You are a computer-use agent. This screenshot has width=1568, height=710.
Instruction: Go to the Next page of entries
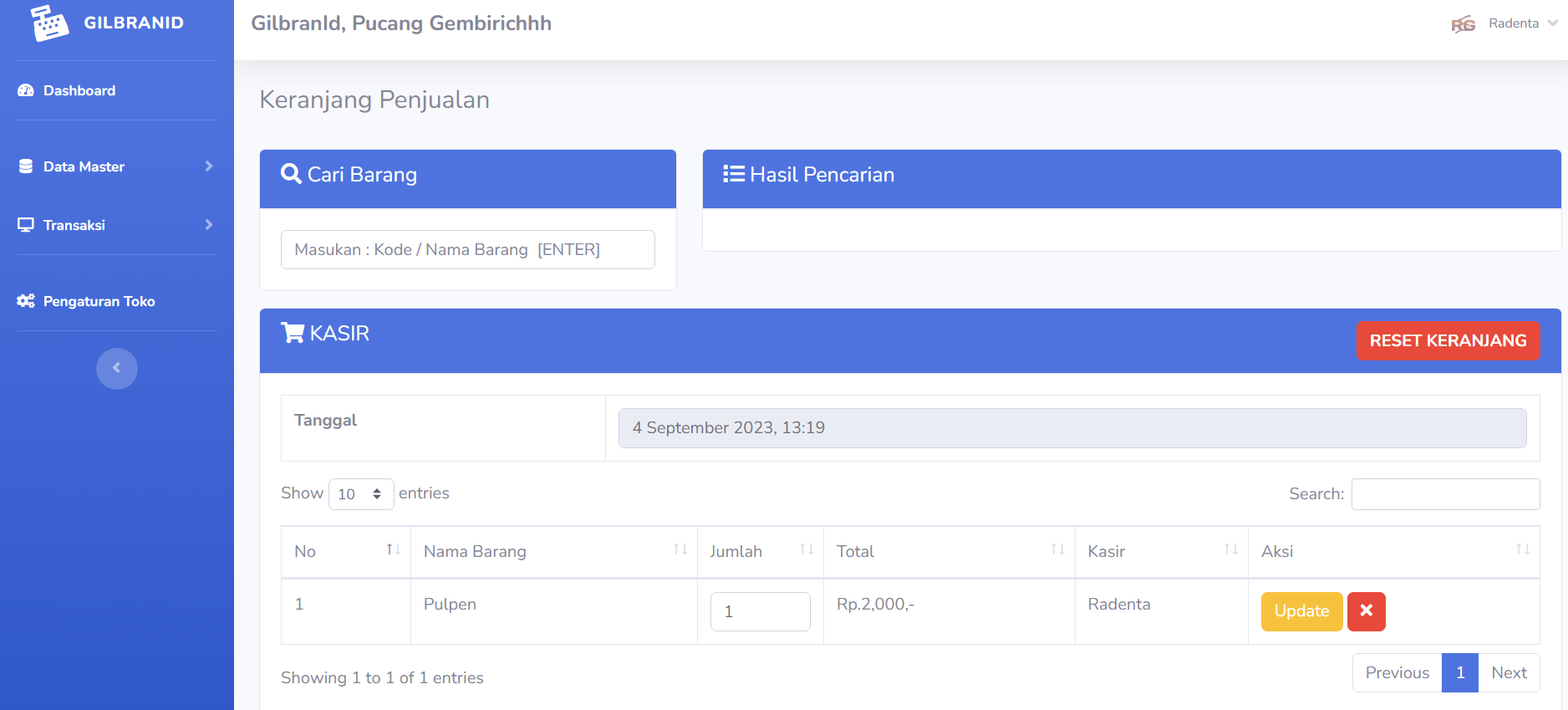click(1509, 673)
